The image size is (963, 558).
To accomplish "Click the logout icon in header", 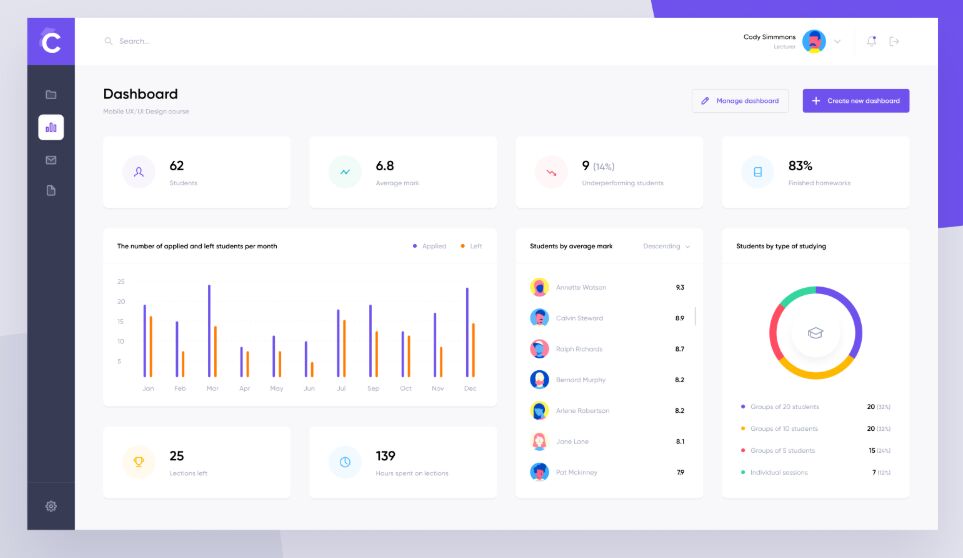I will tap(894, 41).
